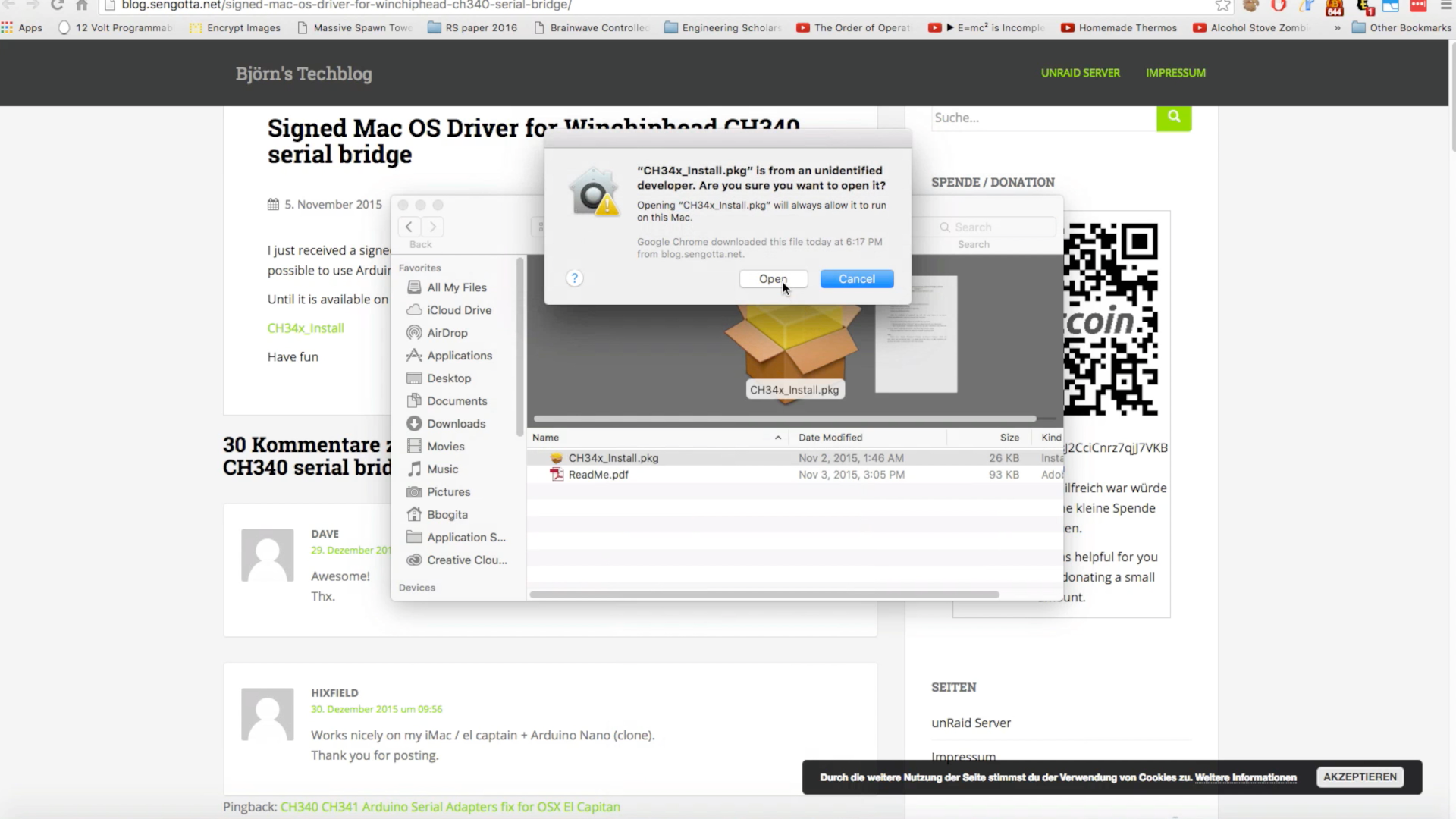Click the Chrome home button
The image size is (1456, 819).
(82, 5)
